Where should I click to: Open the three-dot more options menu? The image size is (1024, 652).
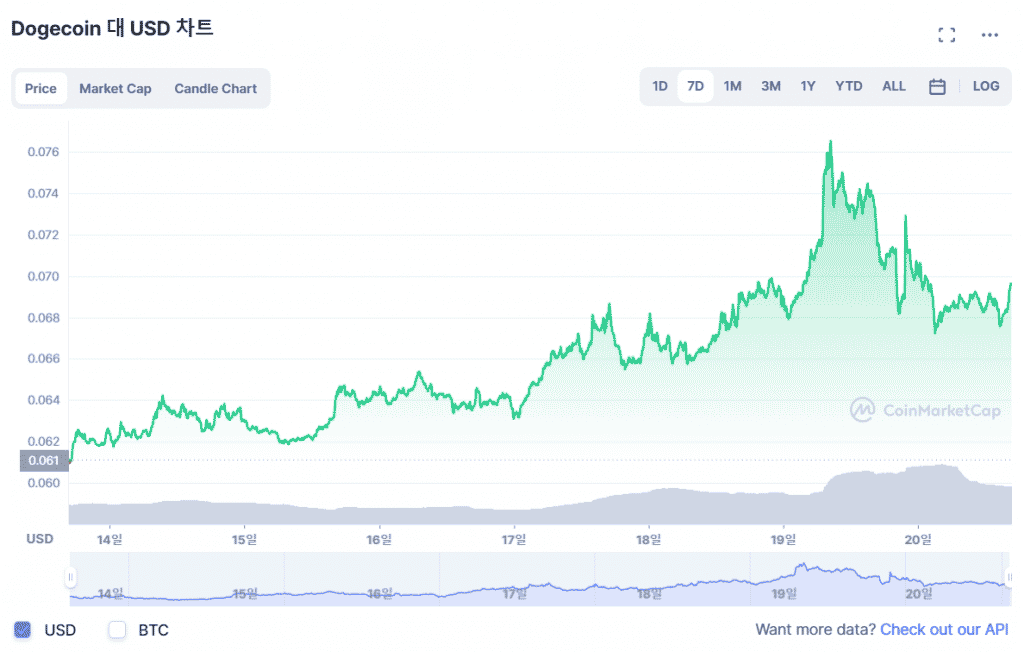tap(989, 35)
